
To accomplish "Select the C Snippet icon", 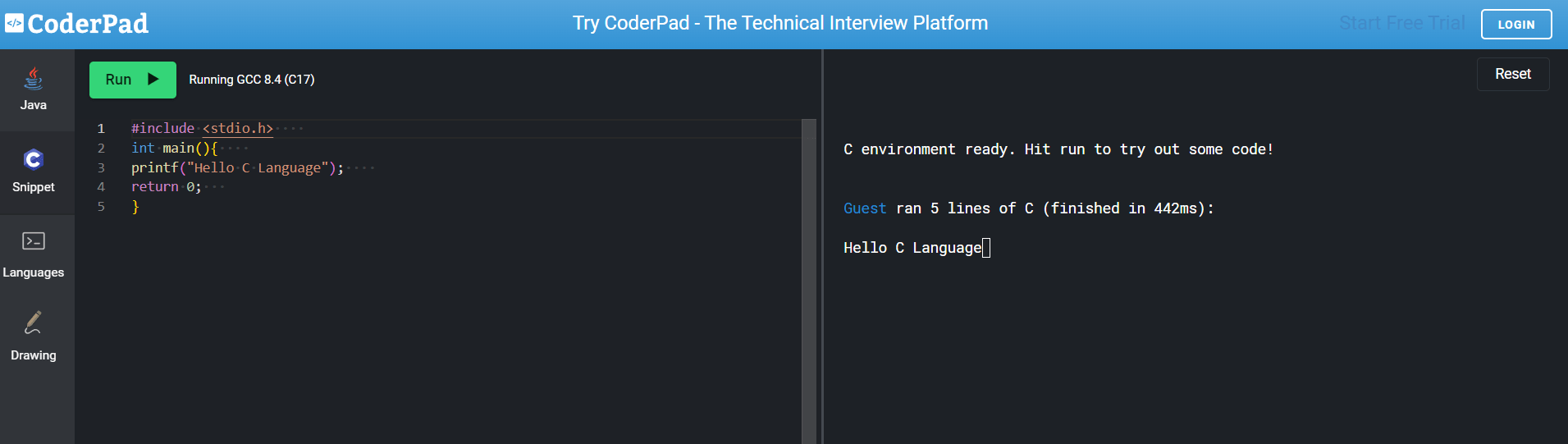I will (33, 159).
